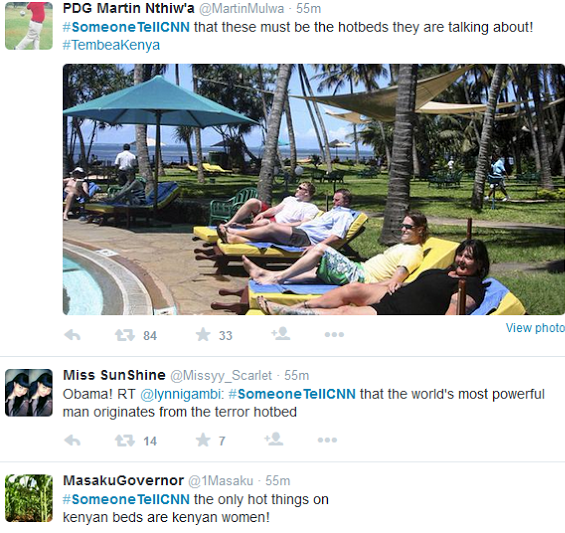The width and height of the screenshot is (565, 533).
Task: Open more options on the photo tweet
Action: [x=334, y=335]
